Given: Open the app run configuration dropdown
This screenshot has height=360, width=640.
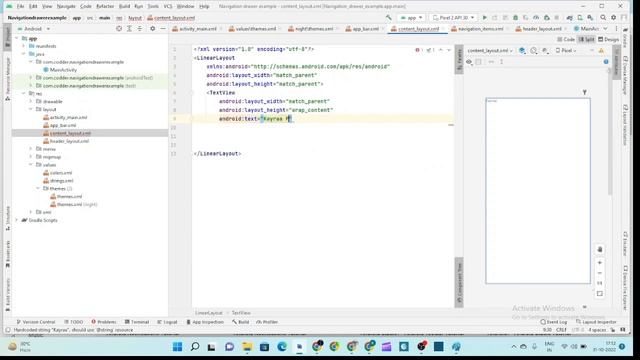Looking at the screenshot, I should click(x=411, y=18).
